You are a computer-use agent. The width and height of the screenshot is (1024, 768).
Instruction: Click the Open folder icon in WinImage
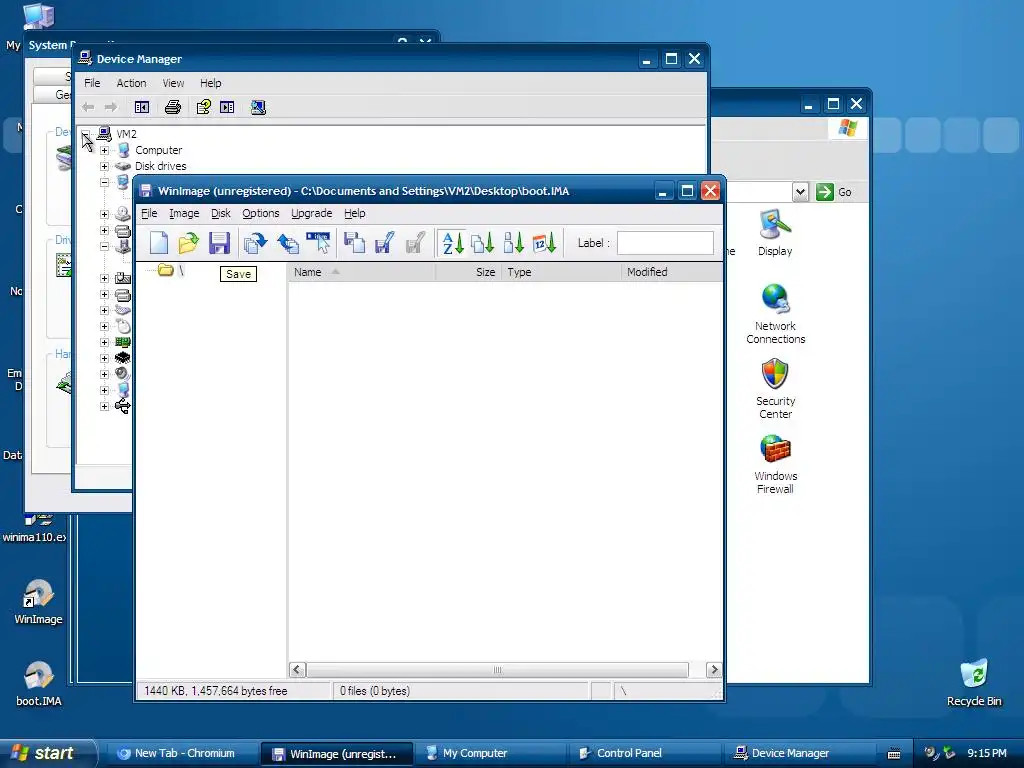189,243
